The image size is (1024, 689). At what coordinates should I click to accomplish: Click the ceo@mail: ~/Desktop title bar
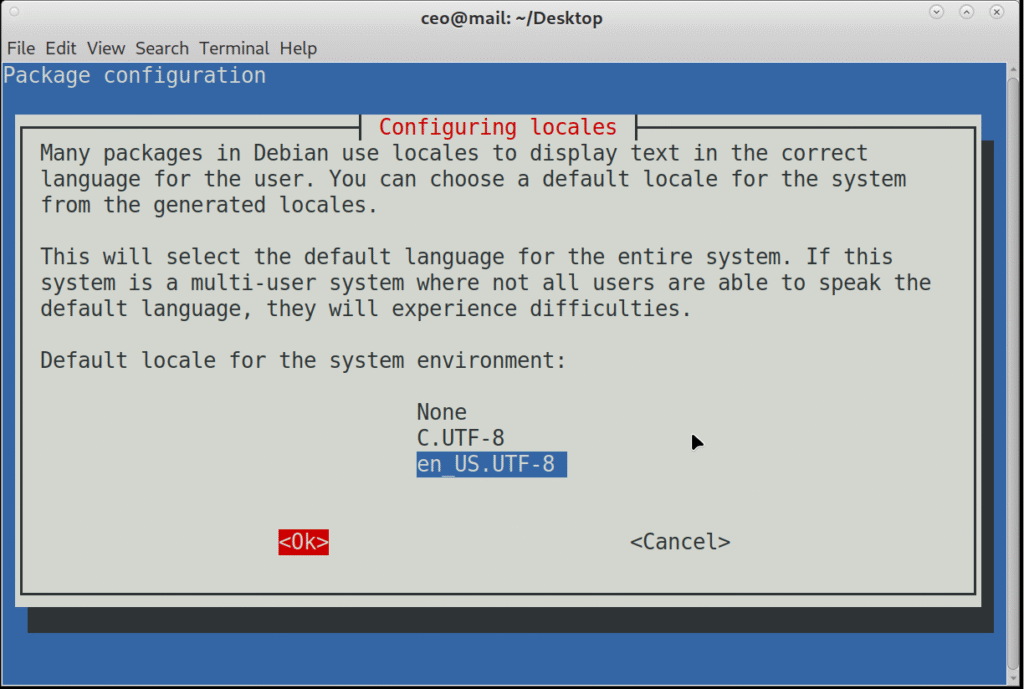[511, 18]
